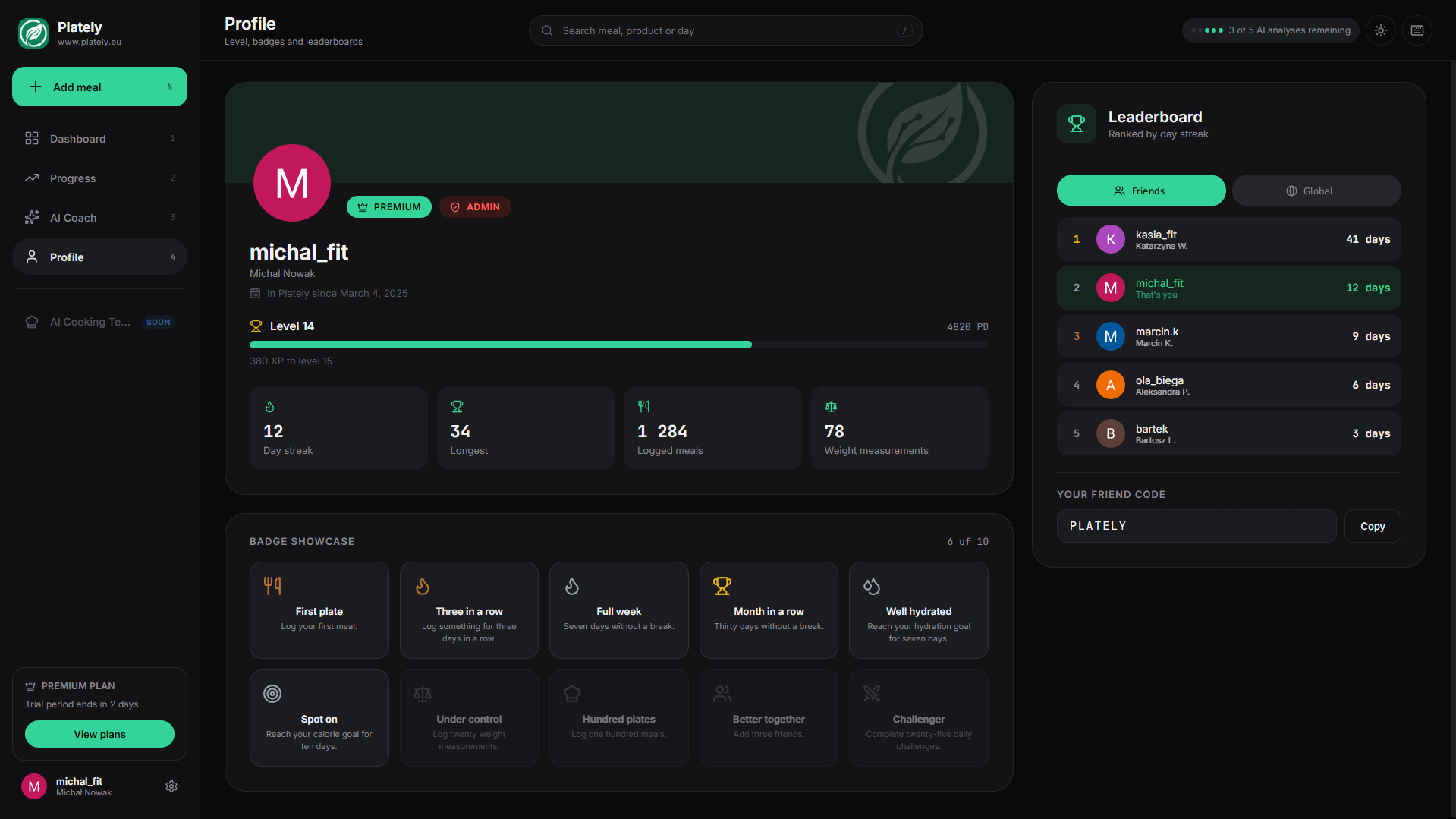Click the Better together people icon

[722, 694]
